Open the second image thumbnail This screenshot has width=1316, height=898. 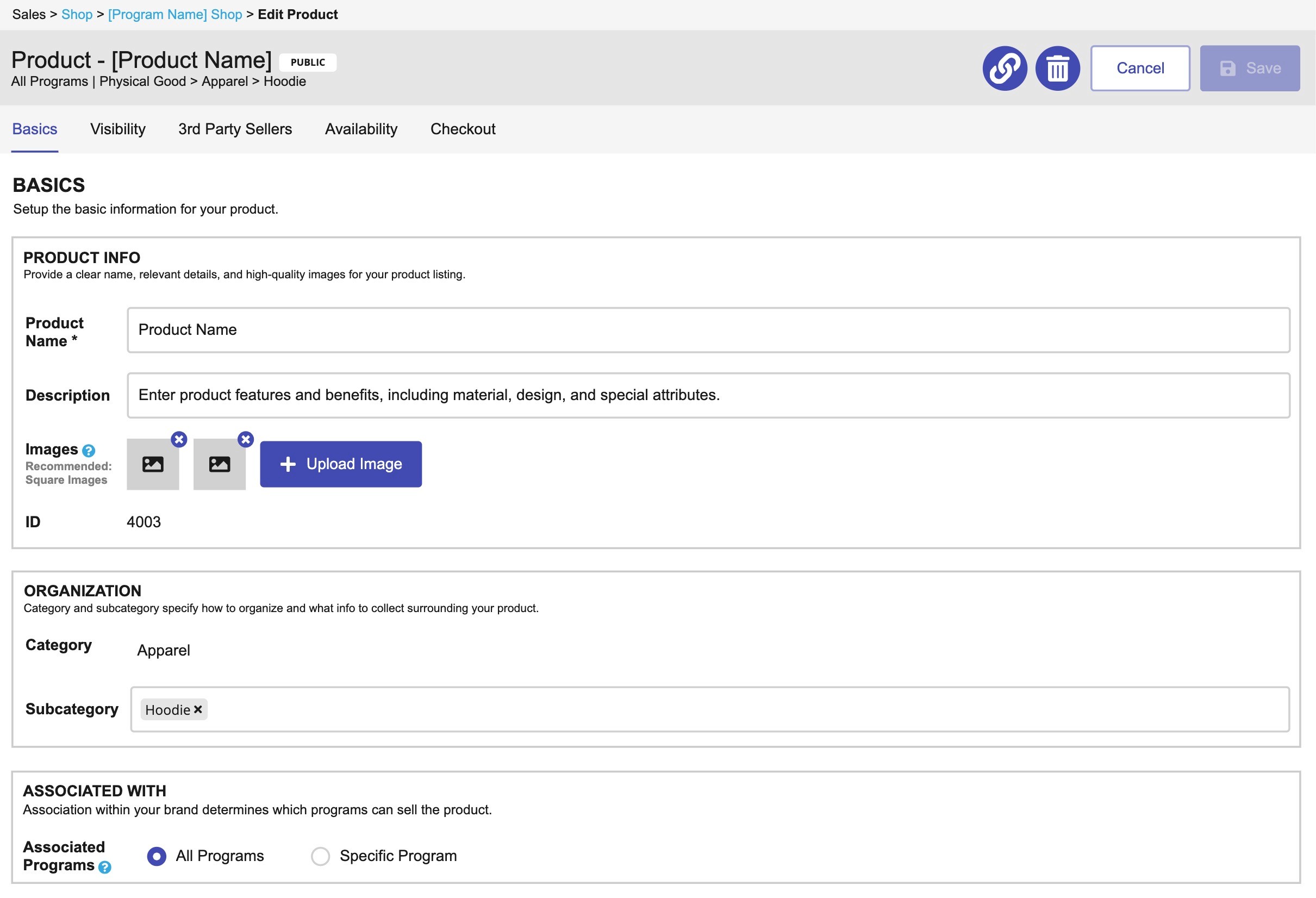pos(220,465)
